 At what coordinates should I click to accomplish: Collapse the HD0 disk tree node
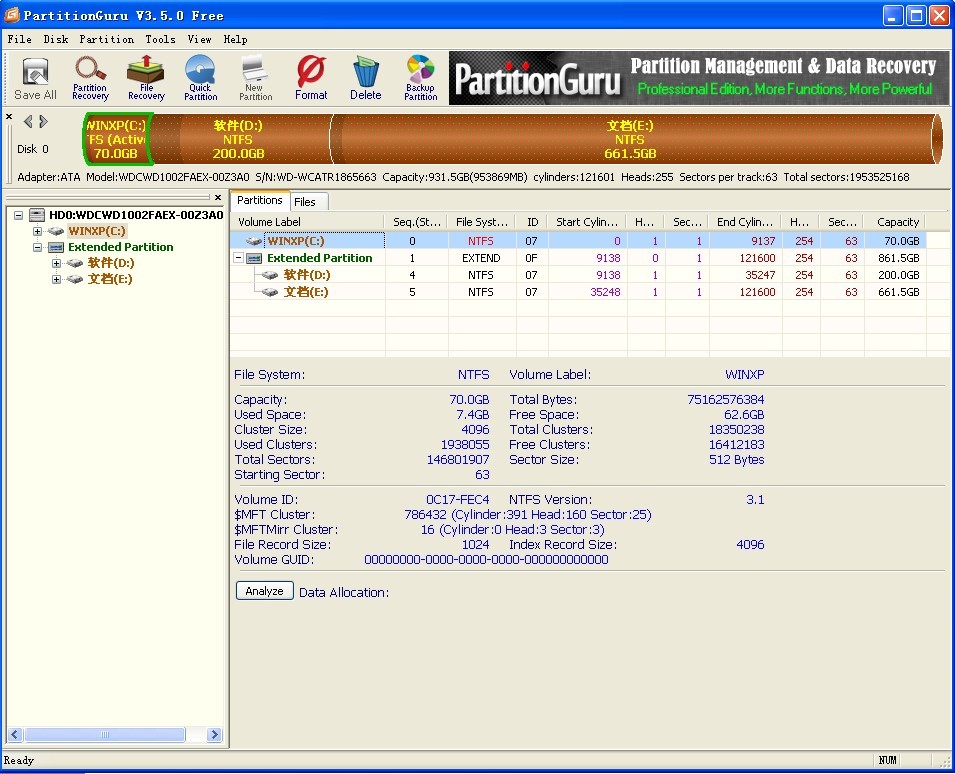point(19,215)
